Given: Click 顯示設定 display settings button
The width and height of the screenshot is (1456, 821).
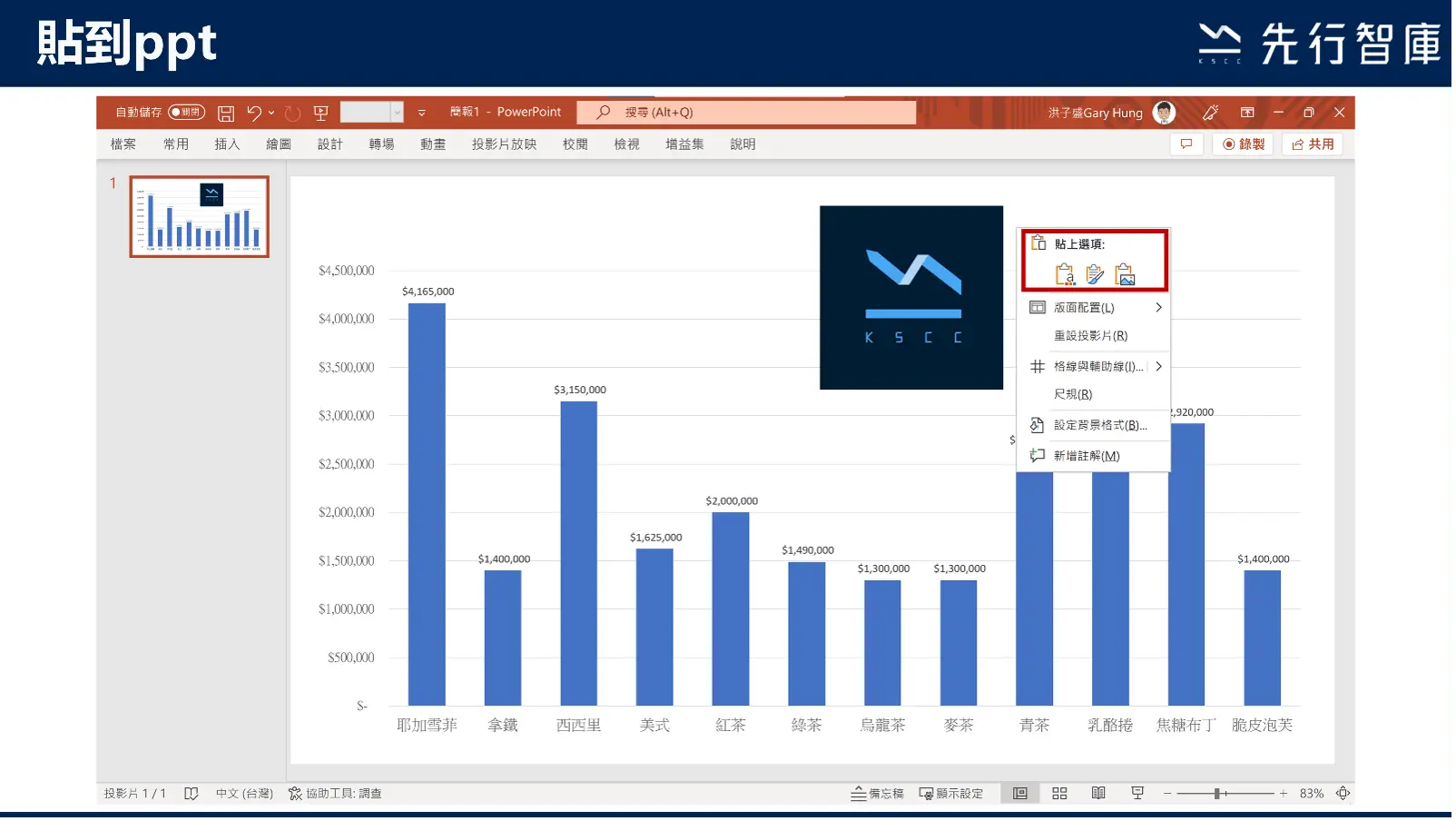Looking at the screenshot, I should coord(951,794).
